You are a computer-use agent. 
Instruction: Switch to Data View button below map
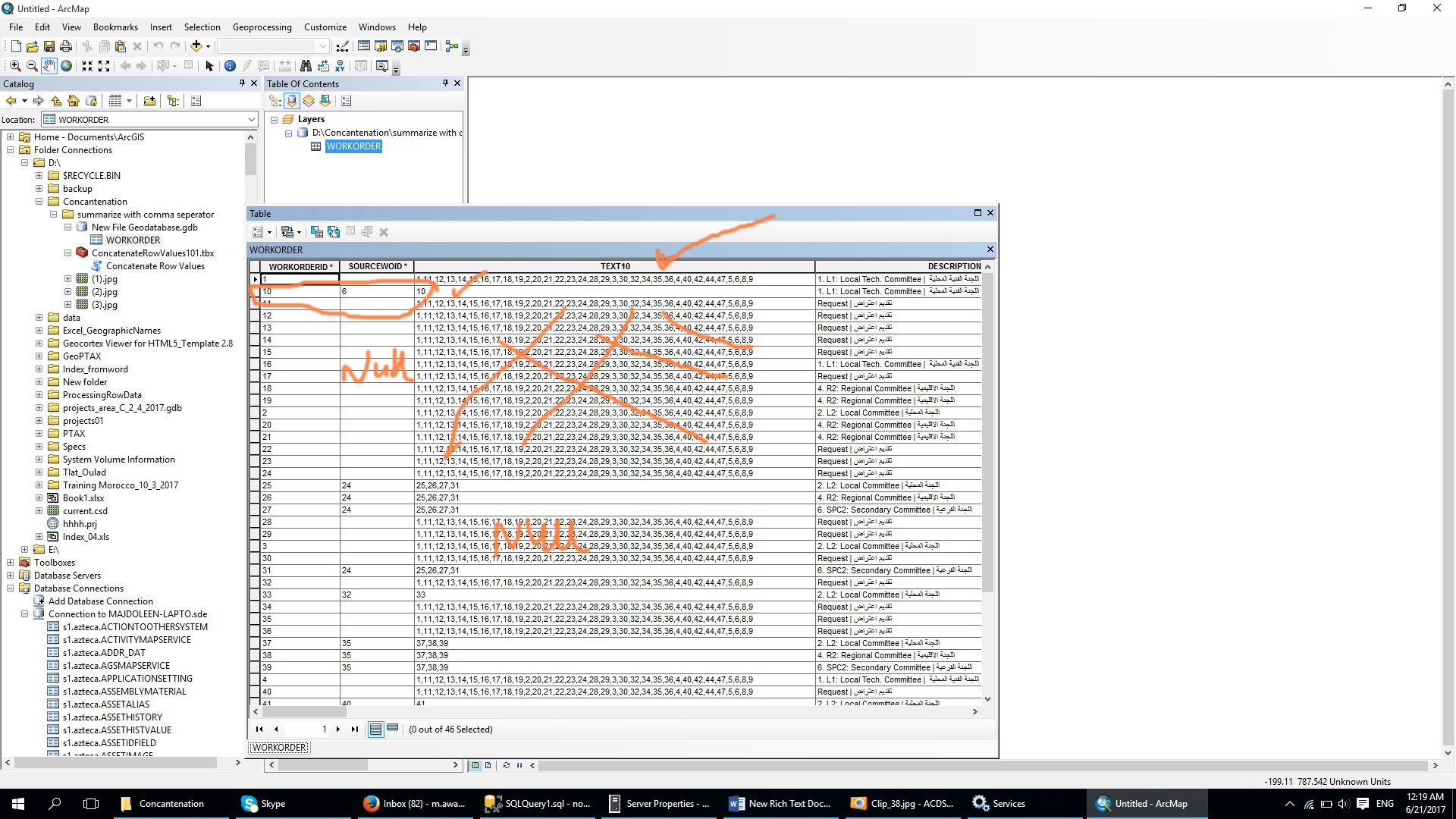coord(475,765)
